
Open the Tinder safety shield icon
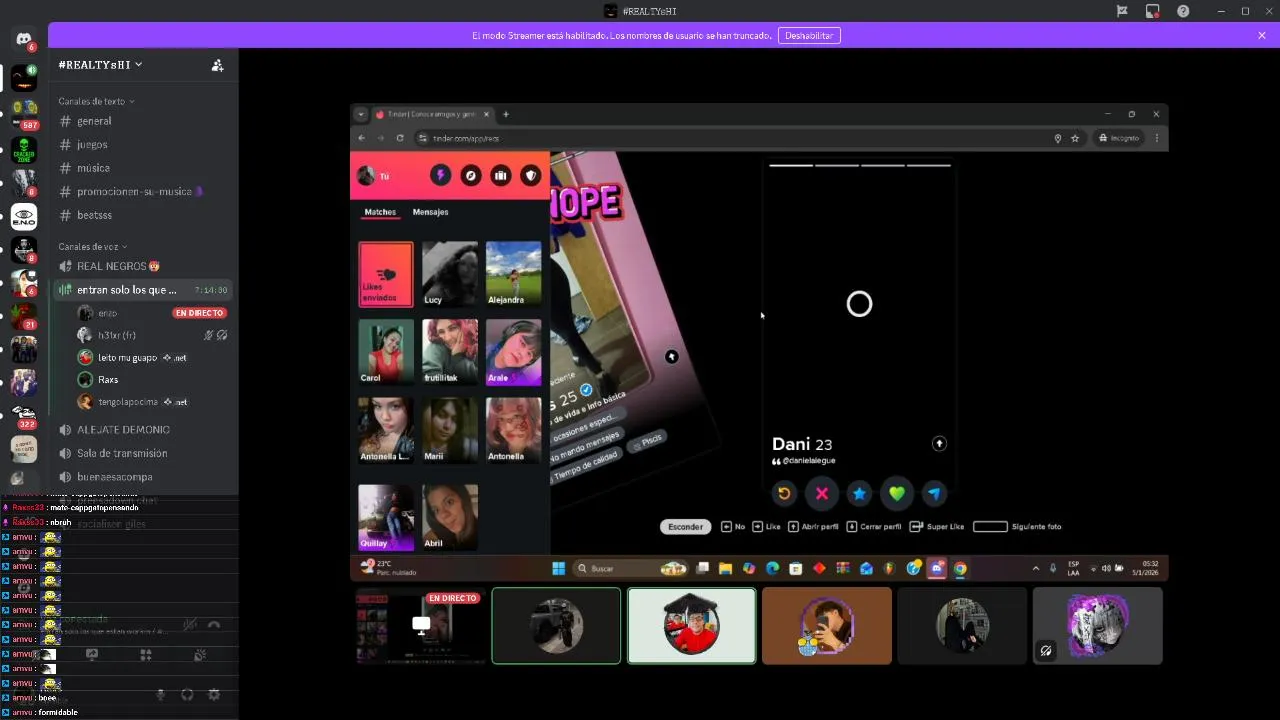(x=531, y=175)
